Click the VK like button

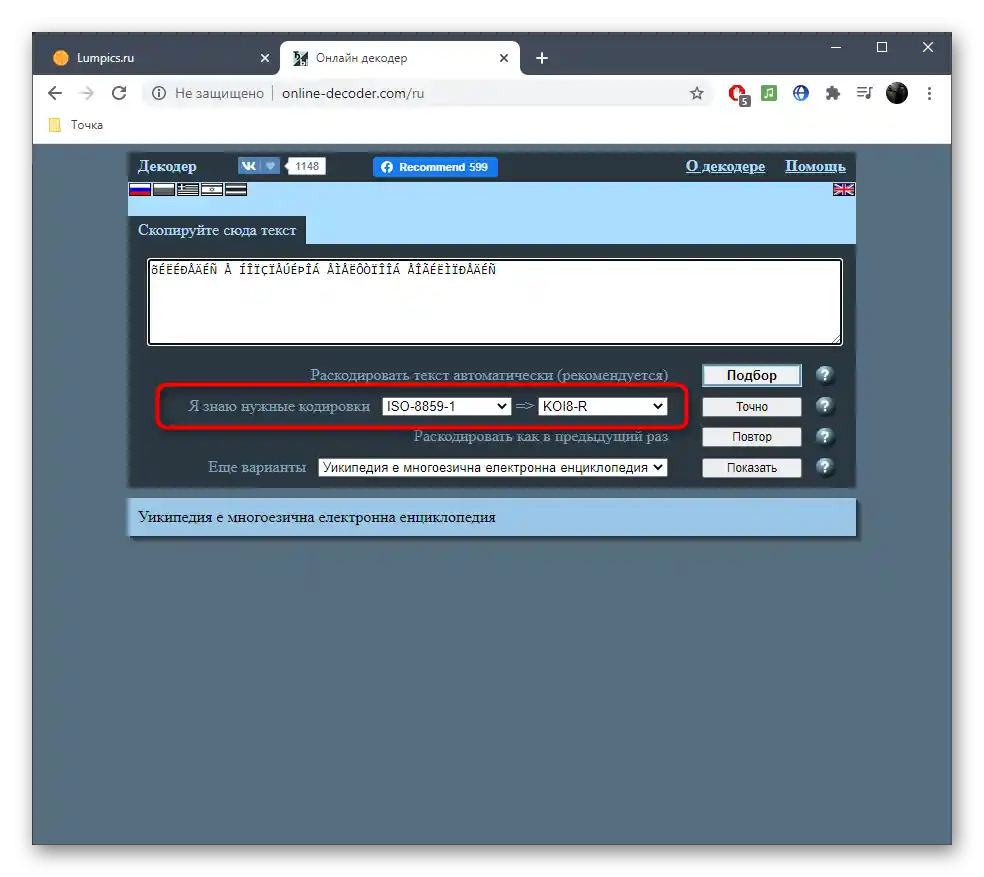259,166
